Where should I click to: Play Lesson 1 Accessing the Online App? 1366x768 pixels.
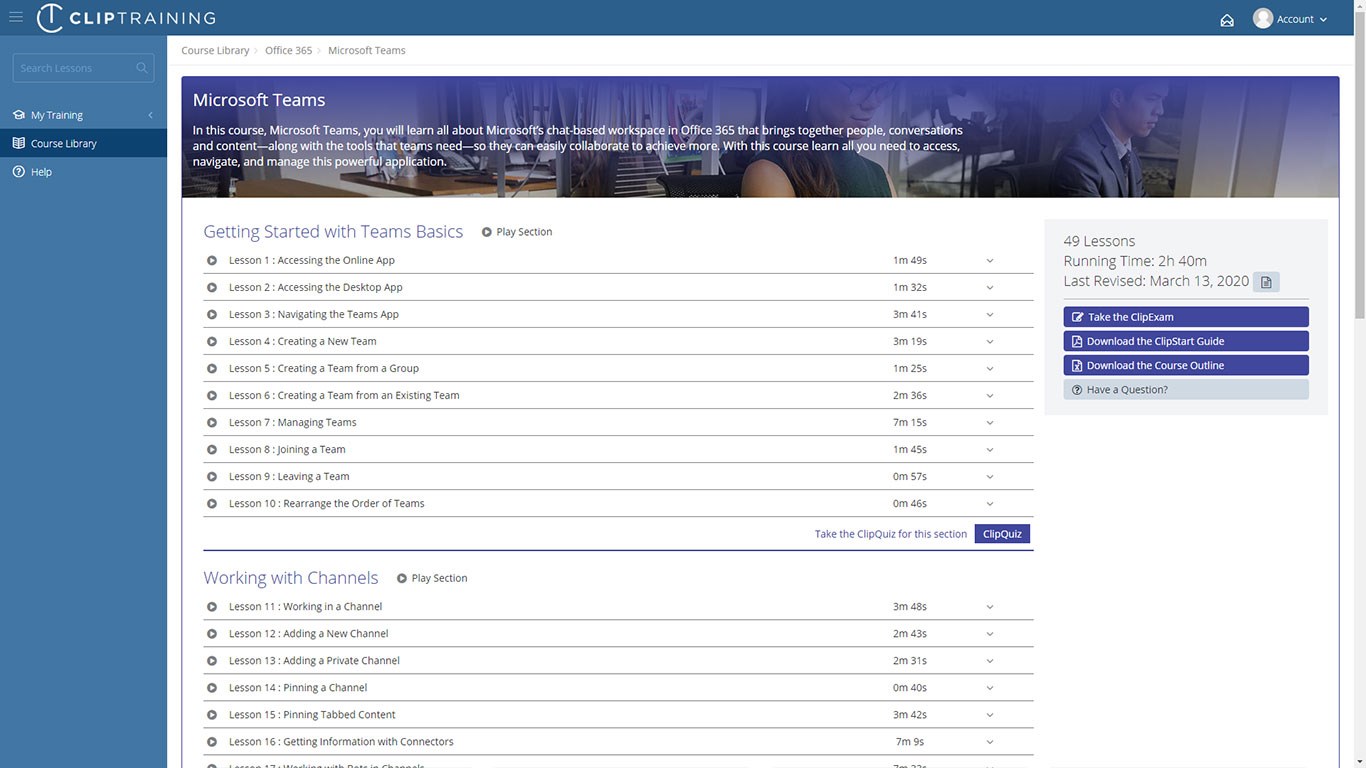click(x=212, y=260)
